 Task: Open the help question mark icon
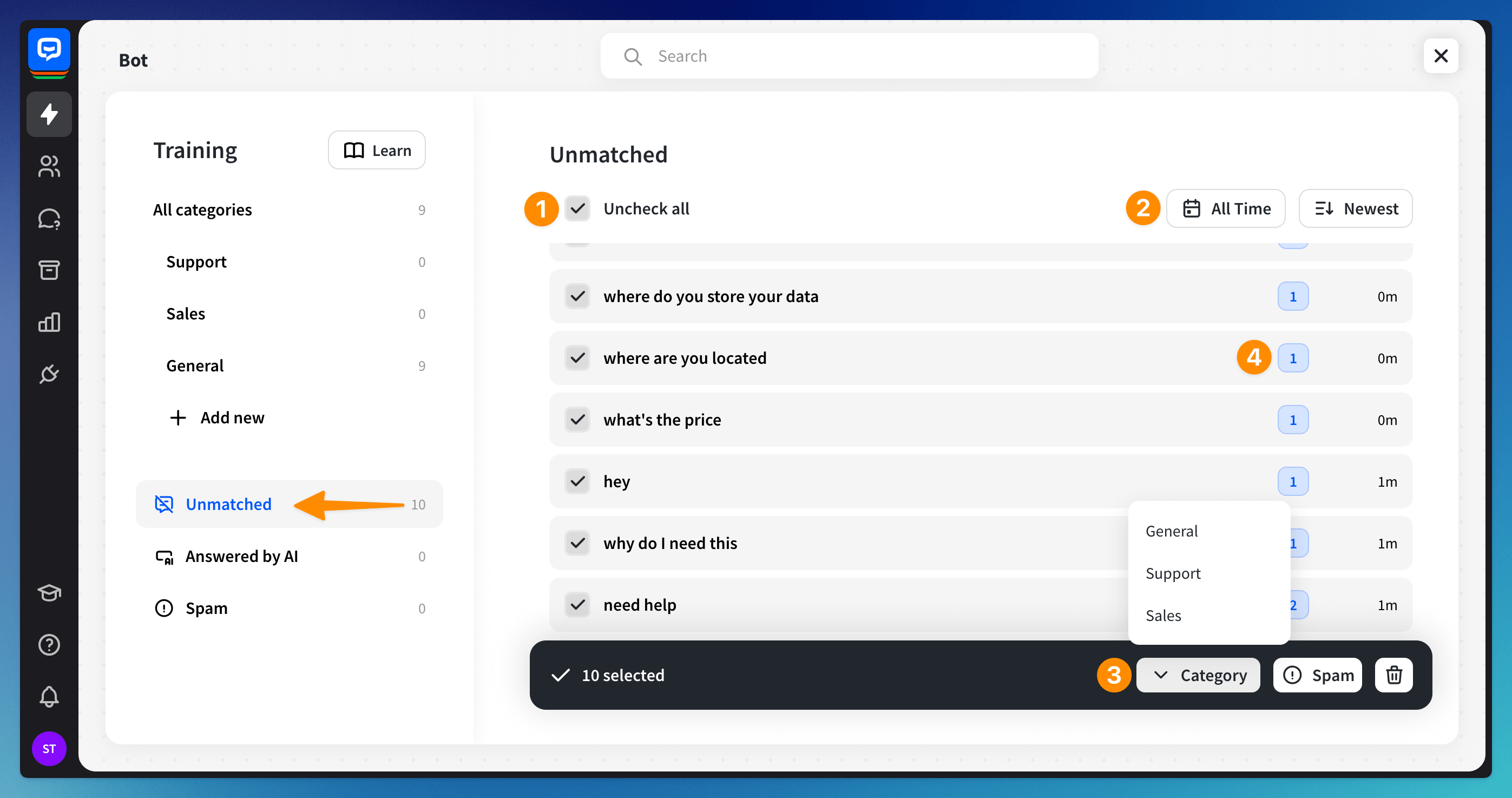[49, 645]
